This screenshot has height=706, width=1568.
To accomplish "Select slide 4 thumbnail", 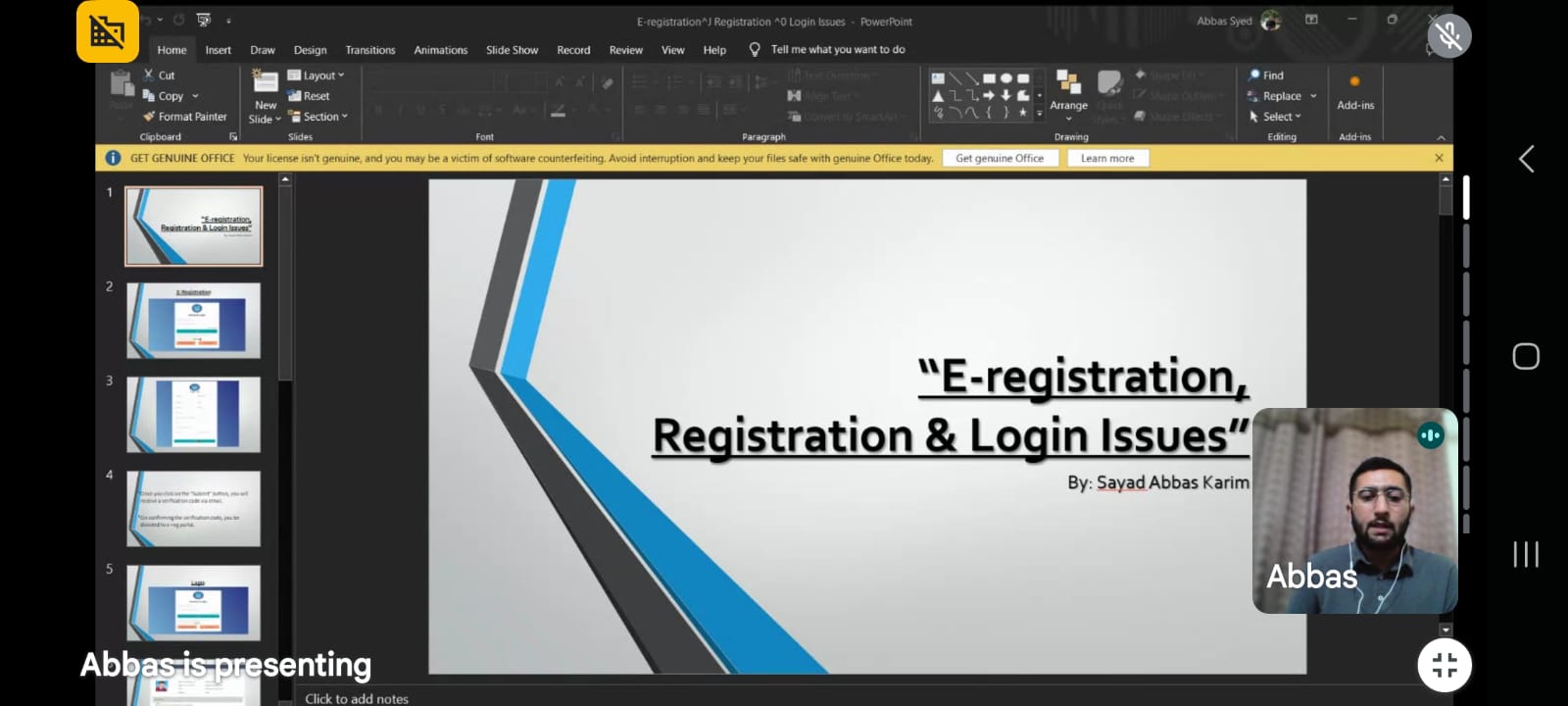I will 194,509.
